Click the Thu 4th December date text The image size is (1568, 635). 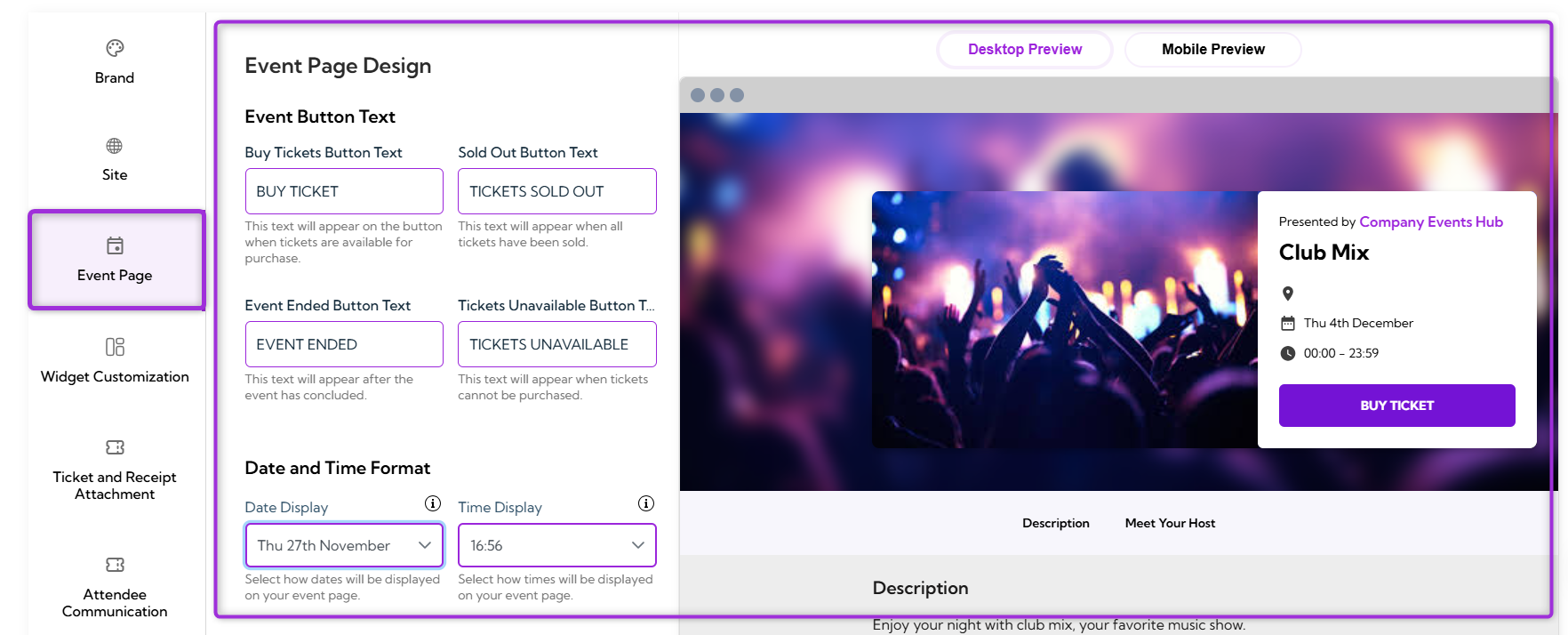click(x=1358, y=323)
